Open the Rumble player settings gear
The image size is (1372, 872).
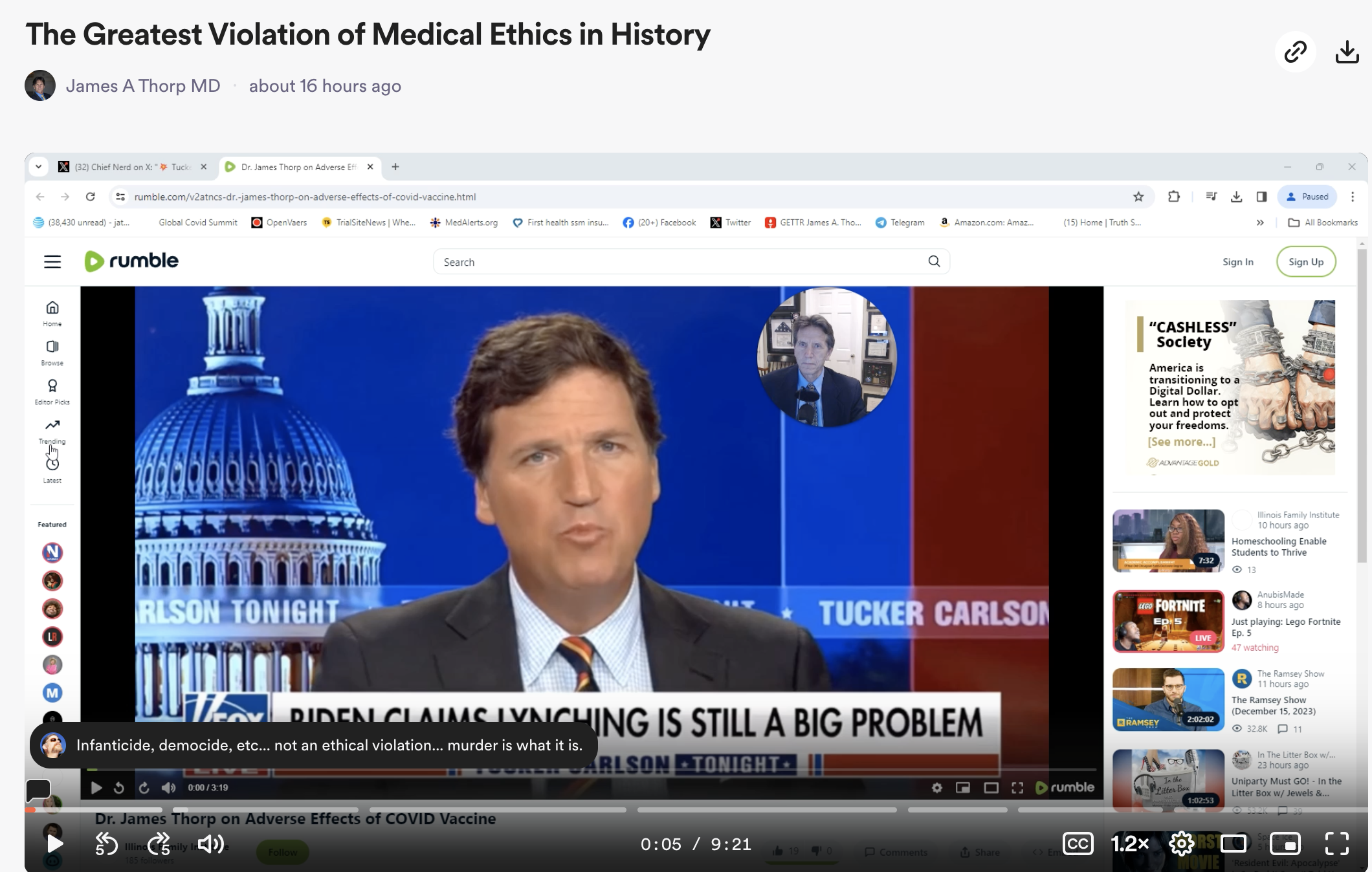[936, 787]
